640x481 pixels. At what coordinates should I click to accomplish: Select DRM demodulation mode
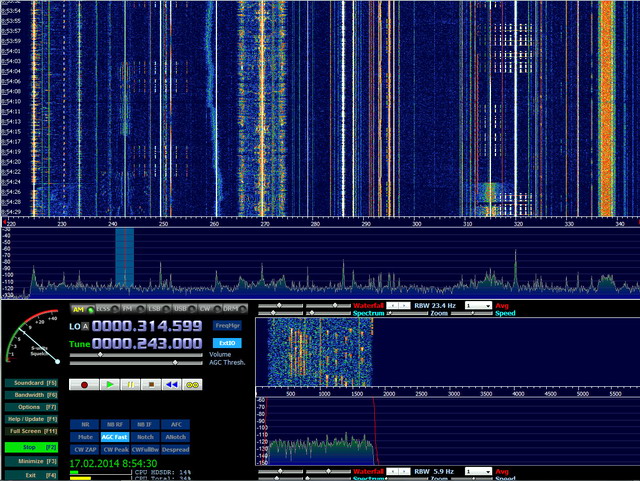coord(235,309)
